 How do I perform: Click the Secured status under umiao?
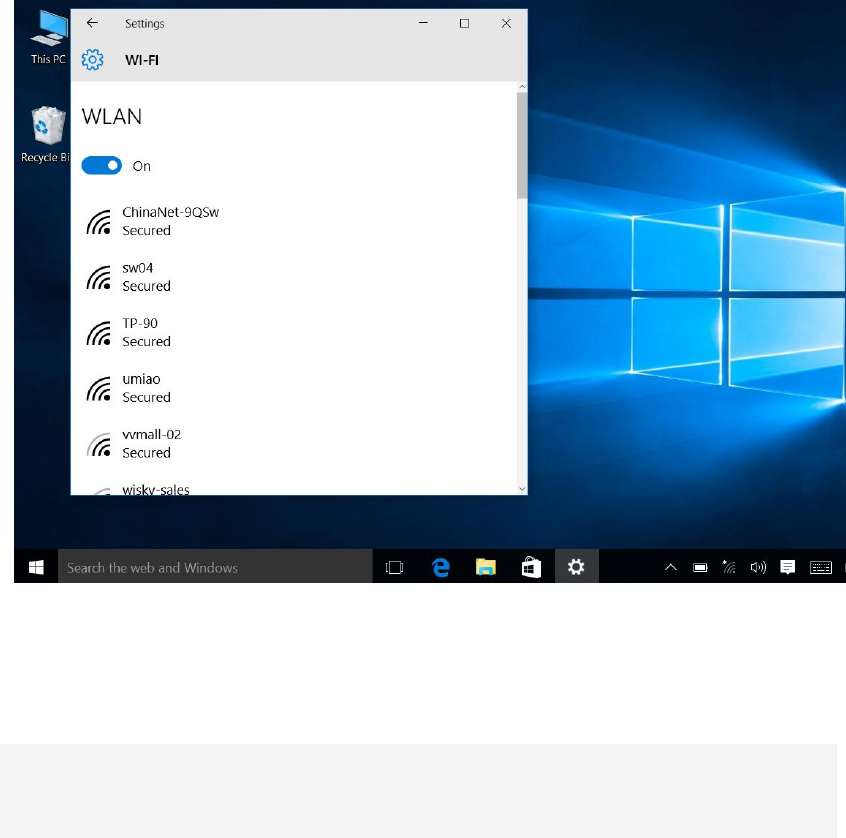coord(146,397)
